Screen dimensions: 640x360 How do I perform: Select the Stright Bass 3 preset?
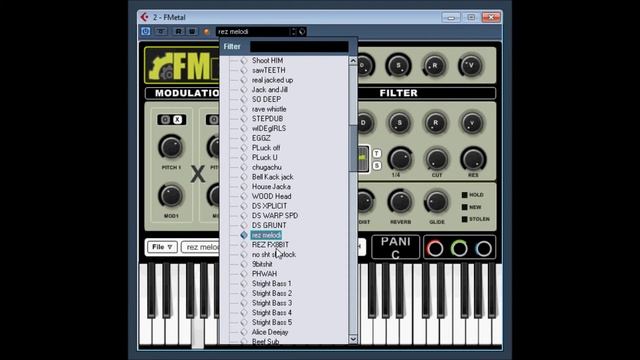pyautogui.click(x=272, y=303)
